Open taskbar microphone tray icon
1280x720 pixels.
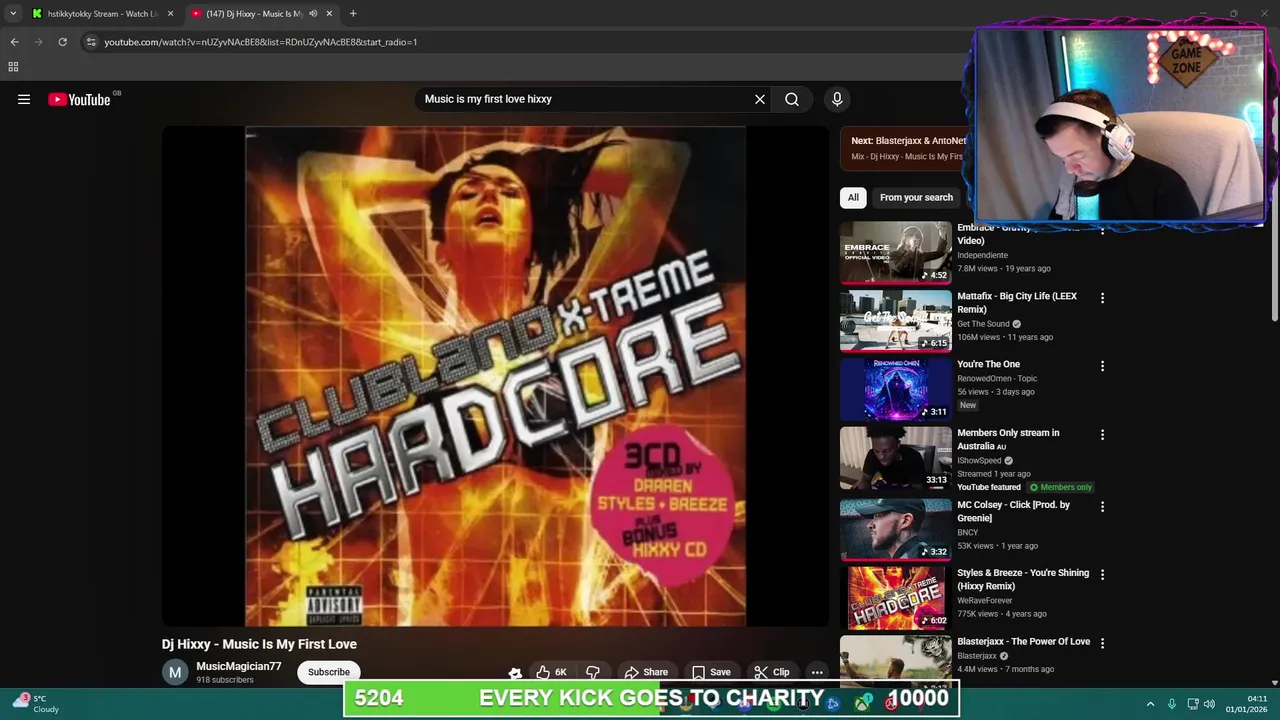(x=1171, y=704)
